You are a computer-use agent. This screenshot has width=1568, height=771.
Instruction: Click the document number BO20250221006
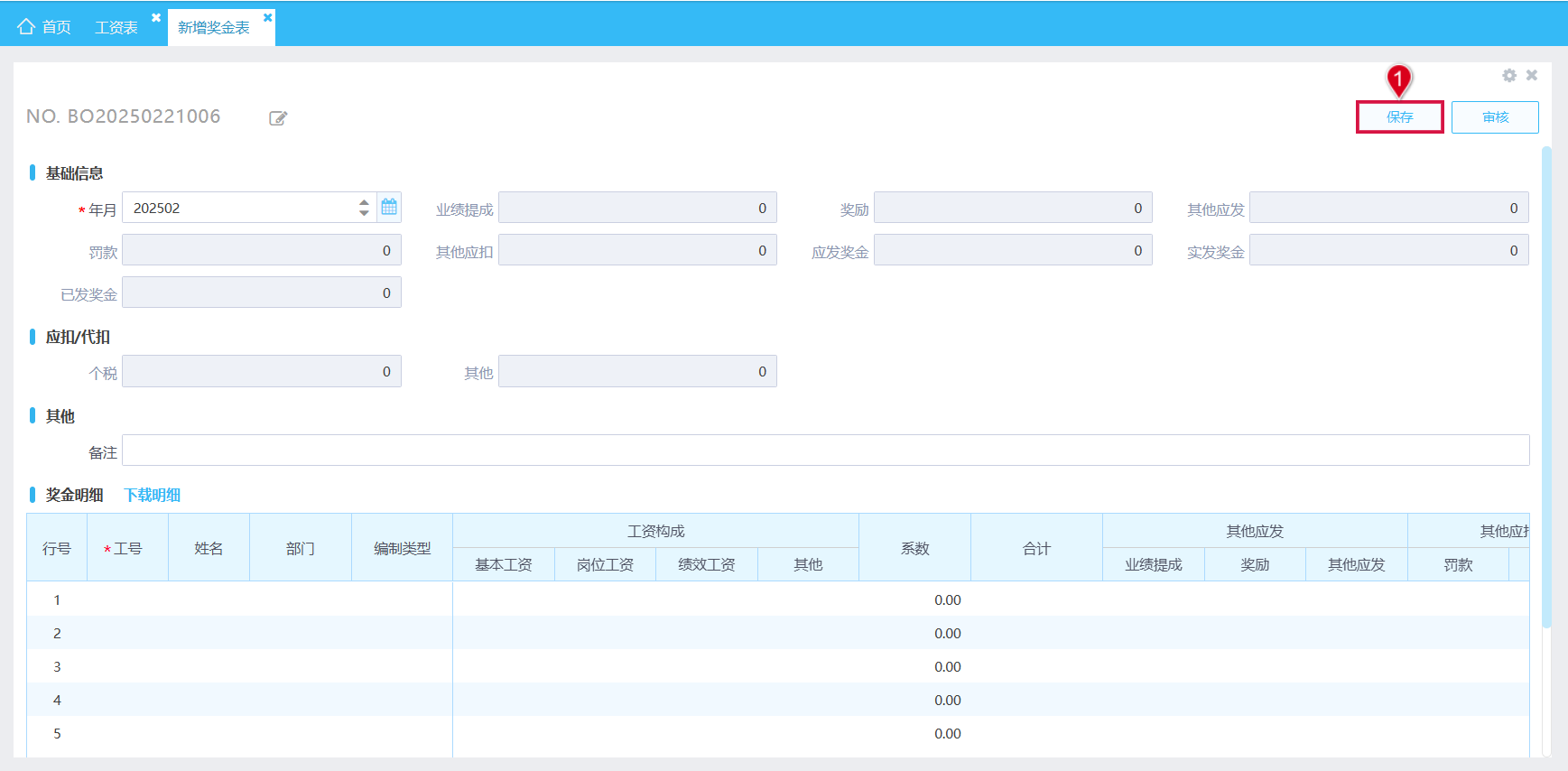144,116
